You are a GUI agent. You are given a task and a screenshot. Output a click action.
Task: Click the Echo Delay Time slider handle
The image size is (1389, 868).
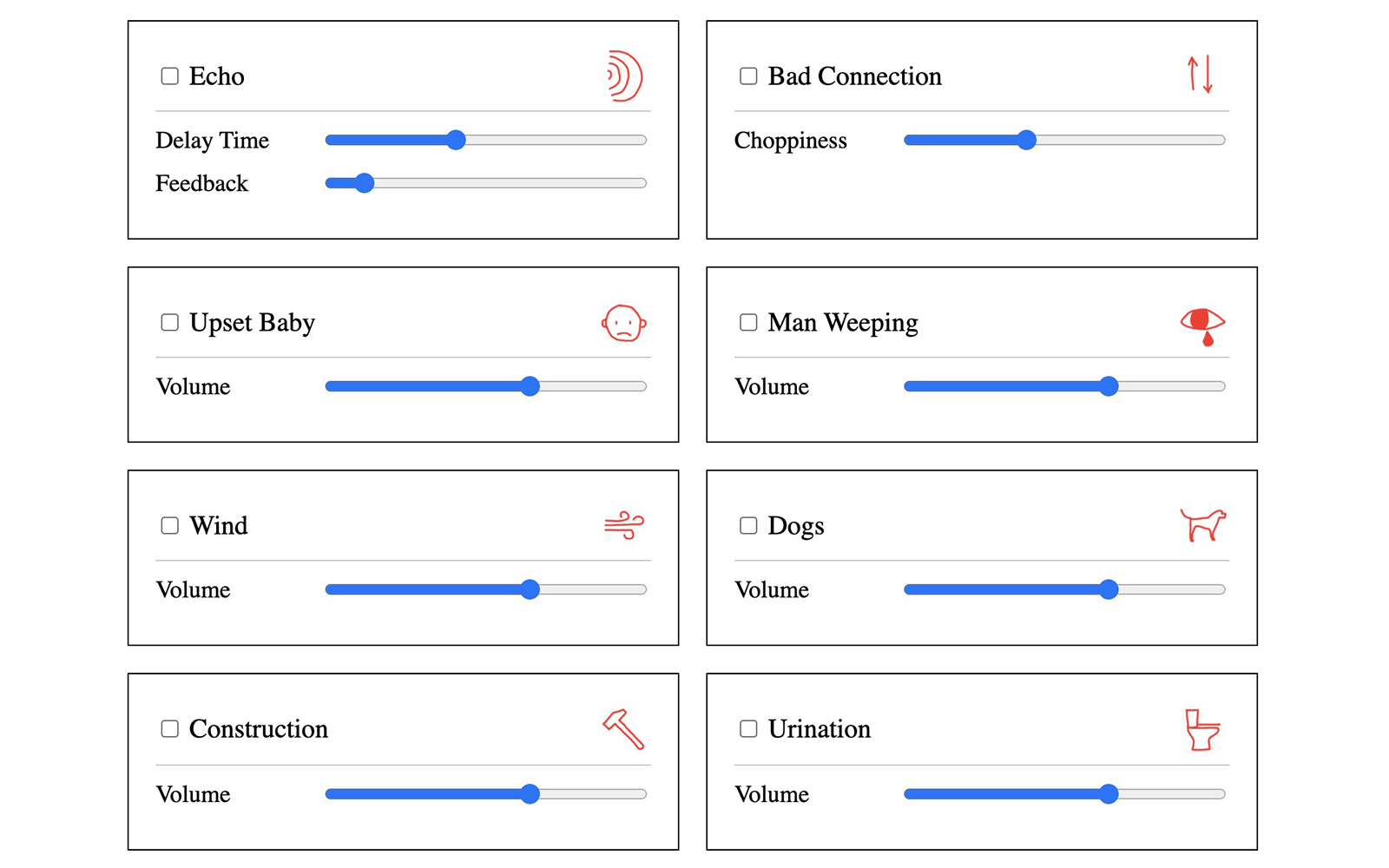(x=457, y=140)
